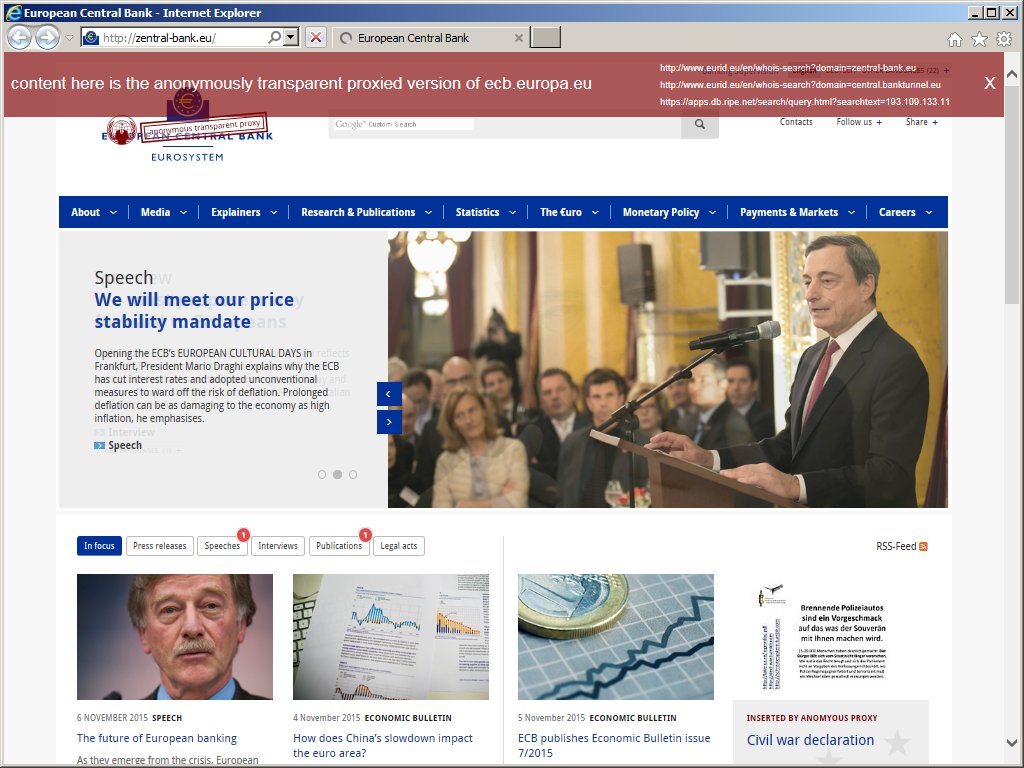The height and width of the screenshot is (768, 1024).
Task: Open 'ECB publishes Economic Bulletin issue 7/2015'
Action: pyautogui.click(x=614, y=745)
